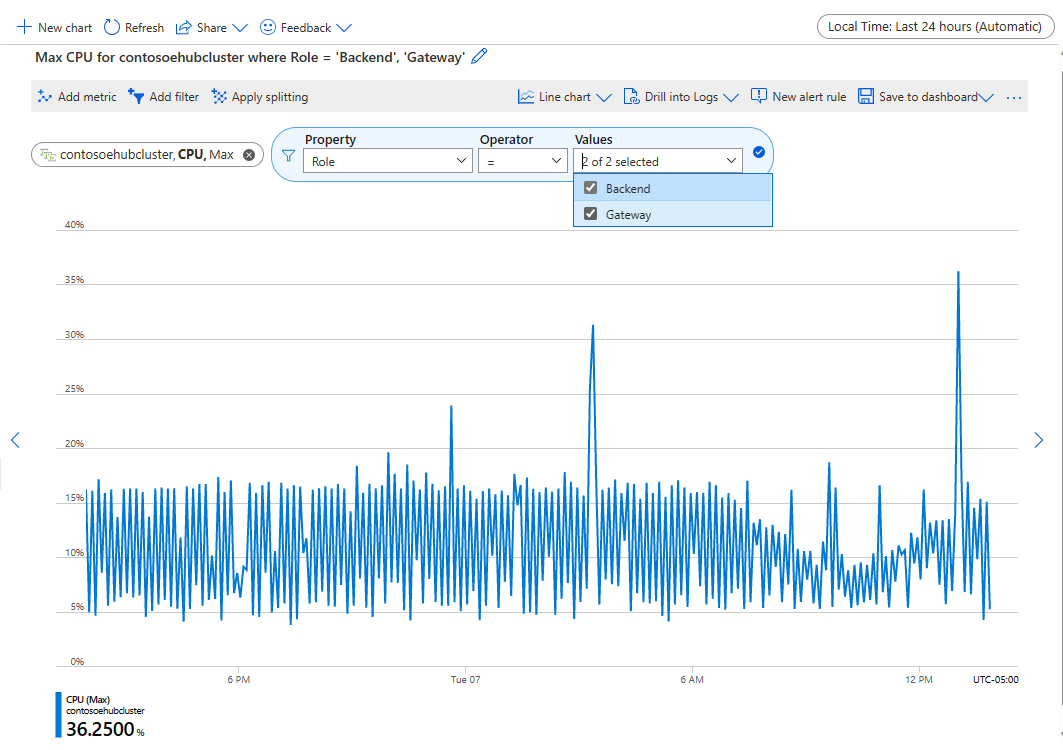Open the Line chart type menu

564,97
